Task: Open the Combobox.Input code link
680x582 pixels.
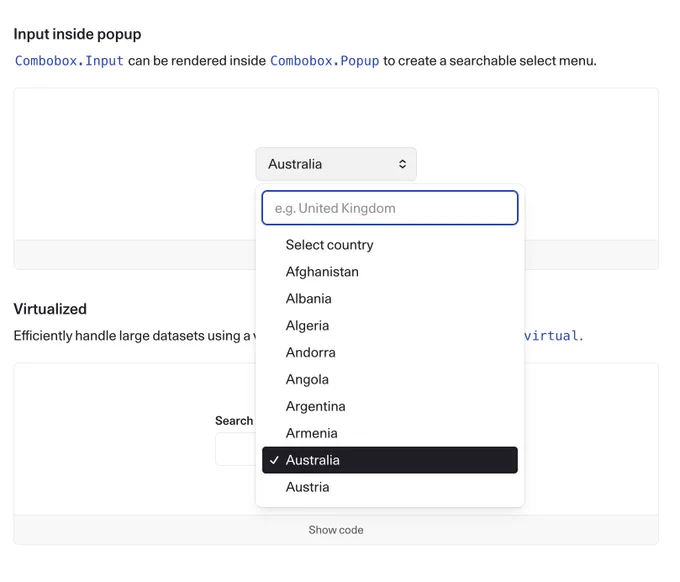Action: click(x=69, y=61)
